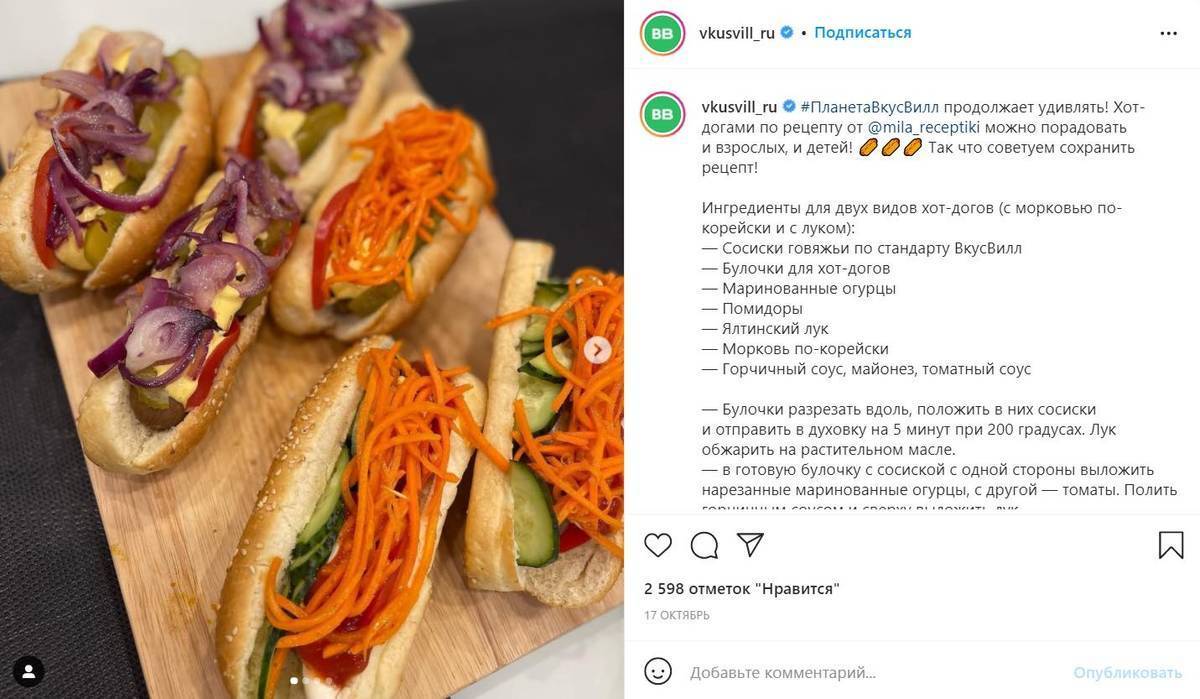Open the 17 октября post date link

(677, 615)
